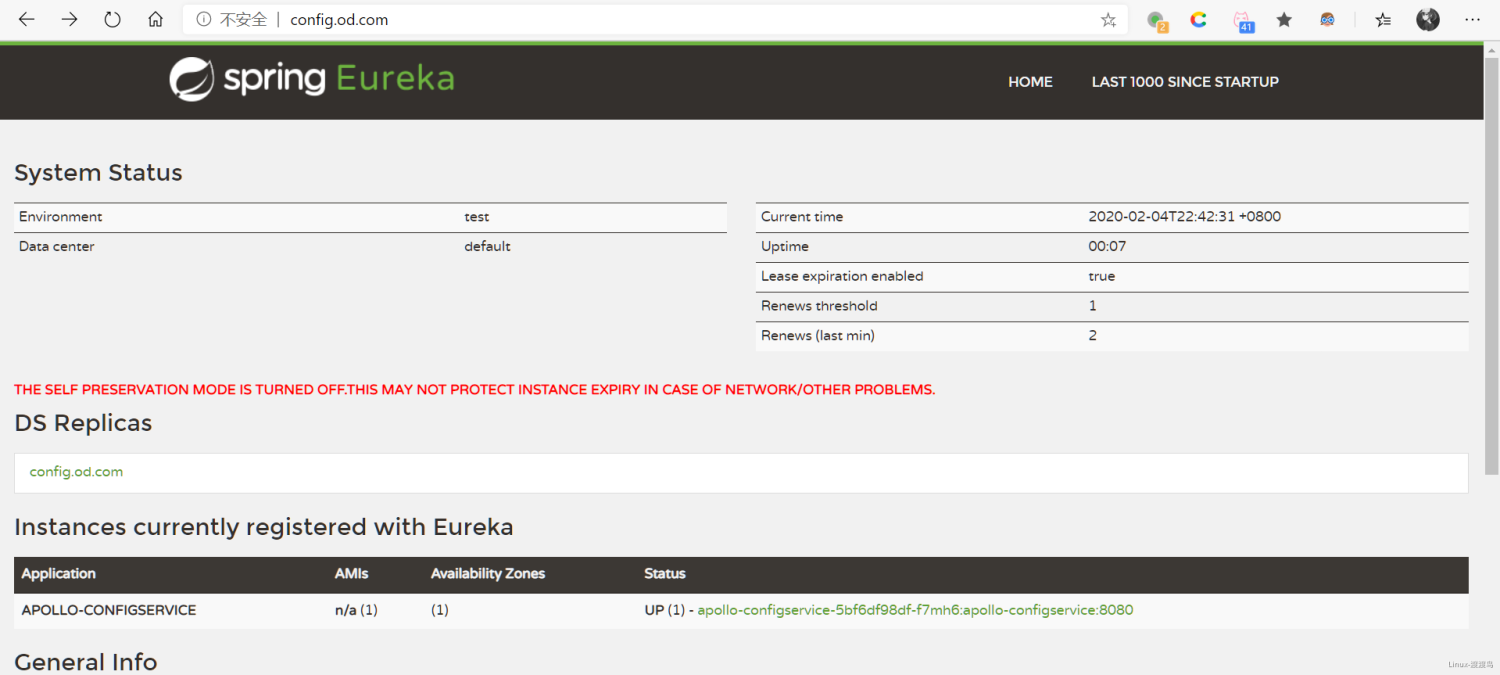Go forward with the browser forward arrow
Image resolution: width=1500 pixels, height=675 pixels.
pos(69,20)
